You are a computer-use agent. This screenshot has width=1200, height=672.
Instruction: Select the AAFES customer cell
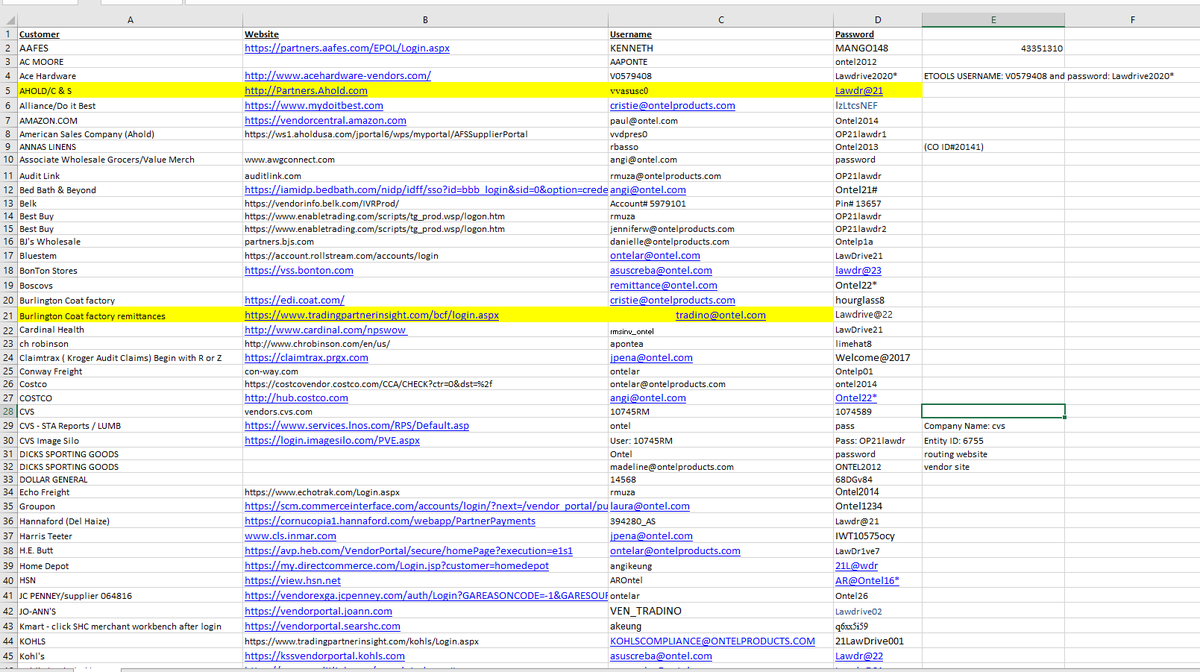130,48
